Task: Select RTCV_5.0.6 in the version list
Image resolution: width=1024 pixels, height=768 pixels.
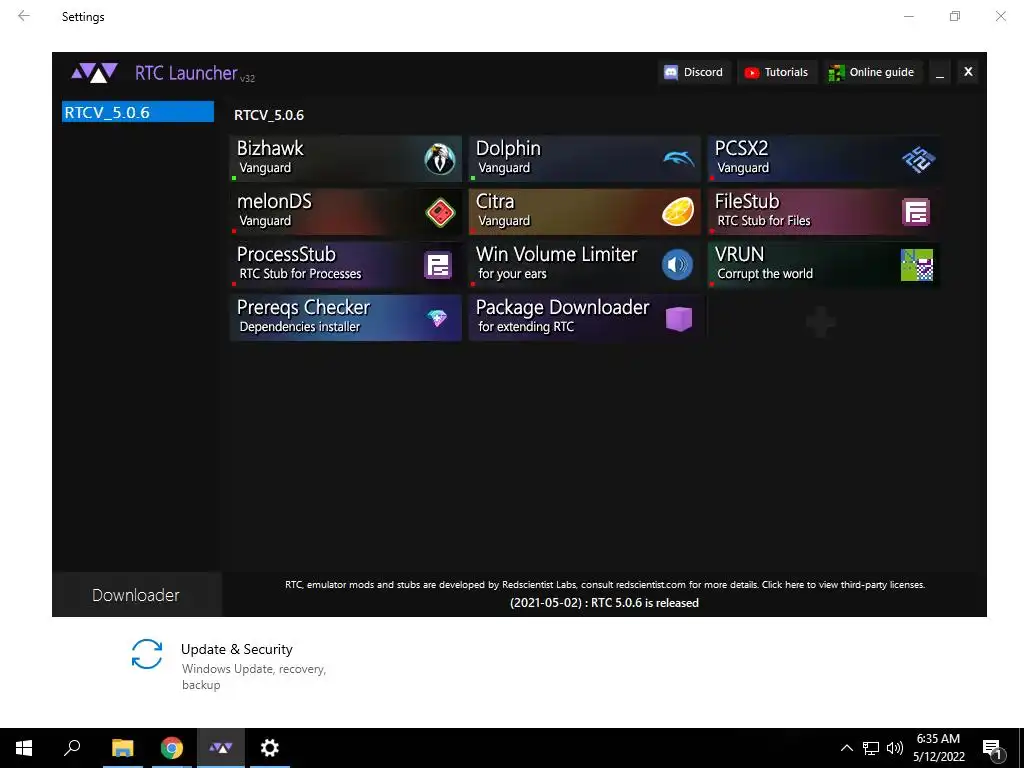Action: pos(138,112)
